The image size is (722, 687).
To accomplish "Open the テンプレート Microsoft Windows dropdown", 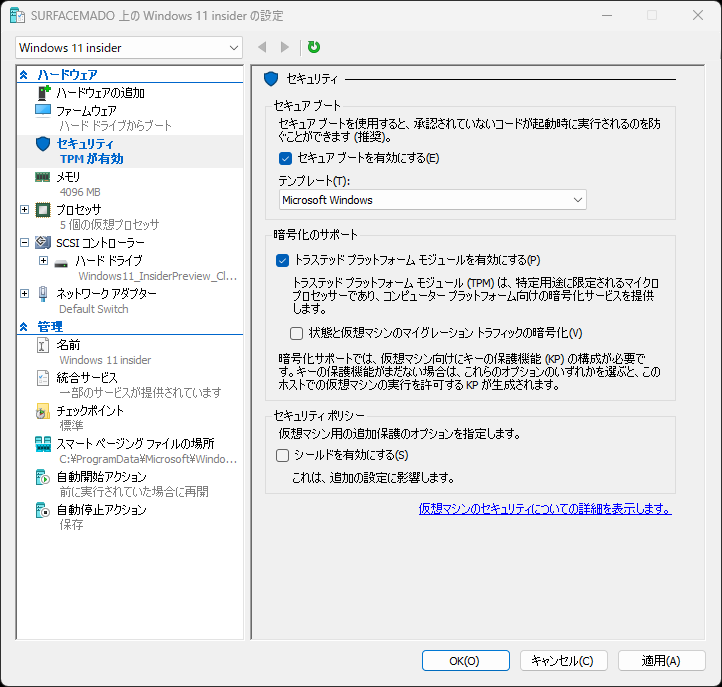I will click(x=432, y=200).
